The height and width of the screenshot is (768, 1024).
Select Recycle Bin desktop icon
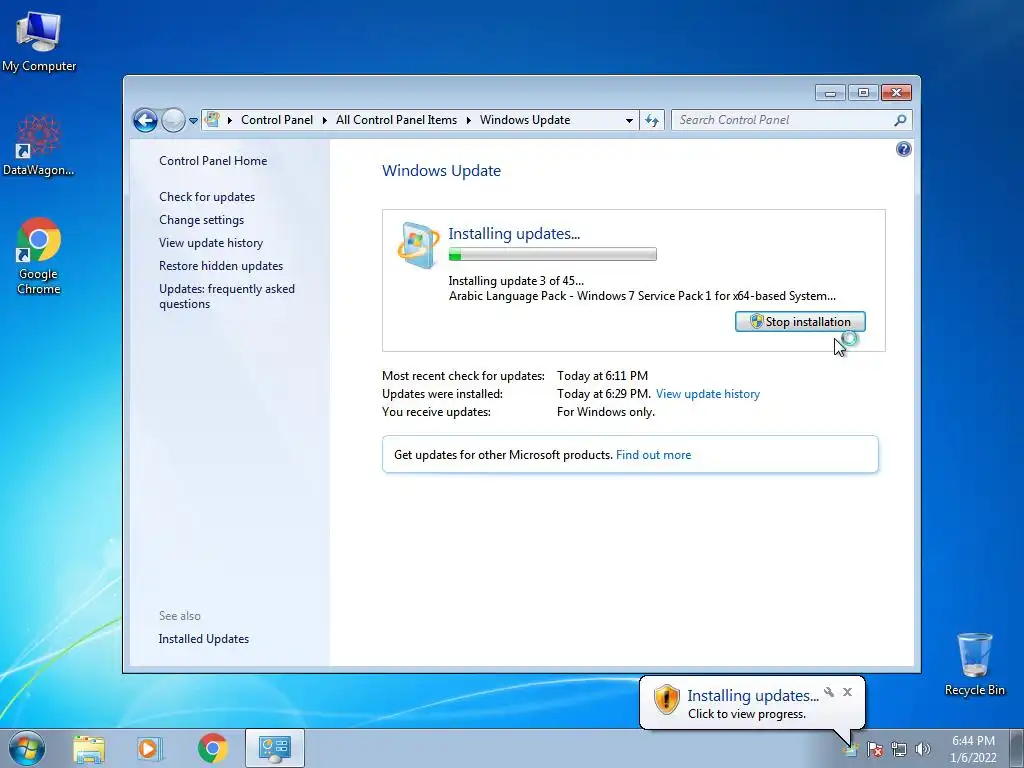[974, 664]
